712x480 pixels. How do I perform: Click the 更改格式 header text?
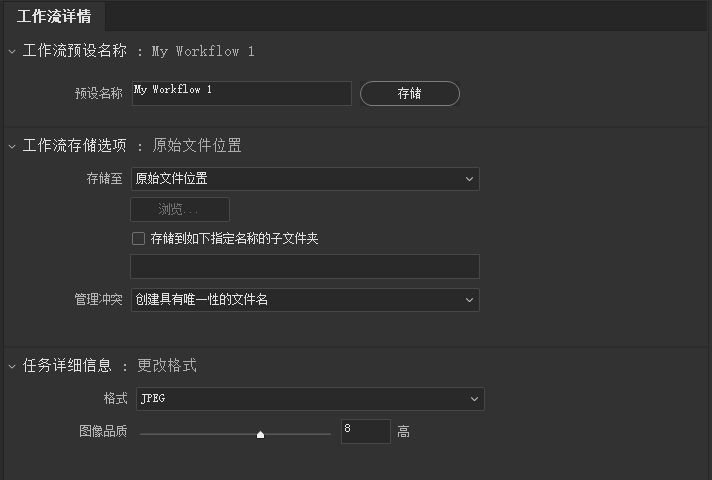167,366
